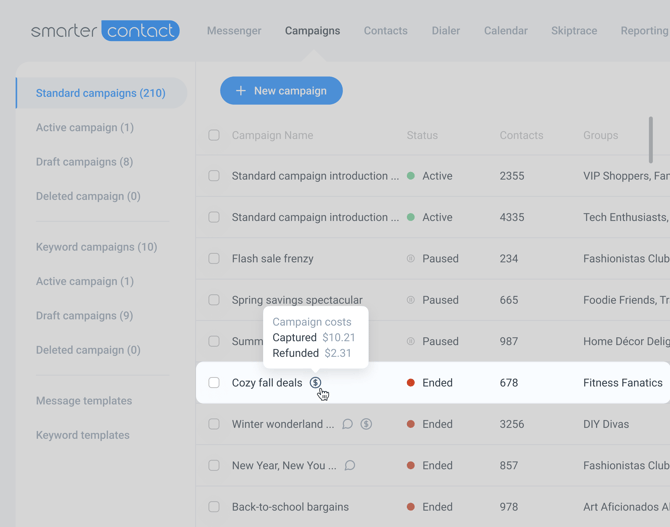Check the box for the 4335-contact campaign
Screen dimensions: 670x527
214,217
